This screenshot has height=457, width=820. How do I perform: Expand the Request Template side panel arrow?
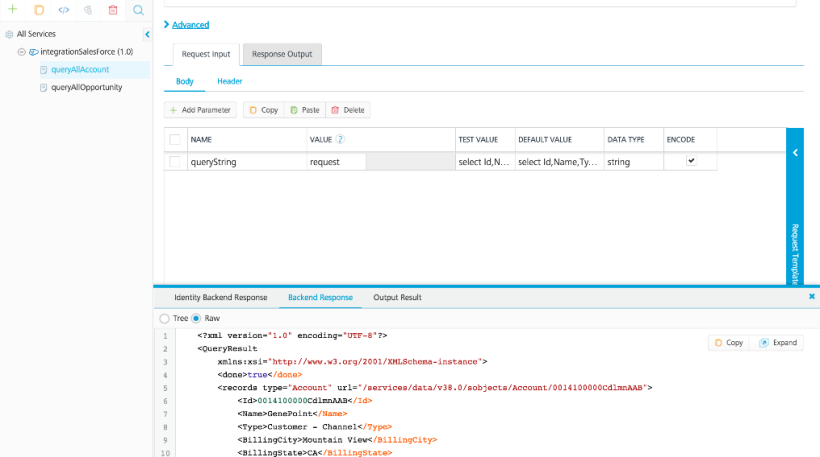coord(795,153)
